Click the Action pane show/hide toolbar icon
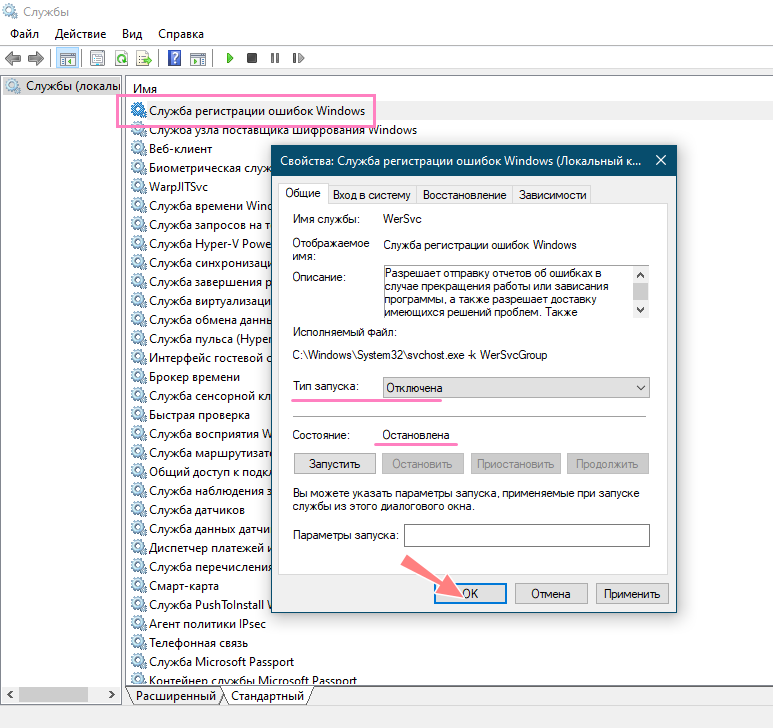The height and width of the screenshot is (728, 773). (198, 58)
